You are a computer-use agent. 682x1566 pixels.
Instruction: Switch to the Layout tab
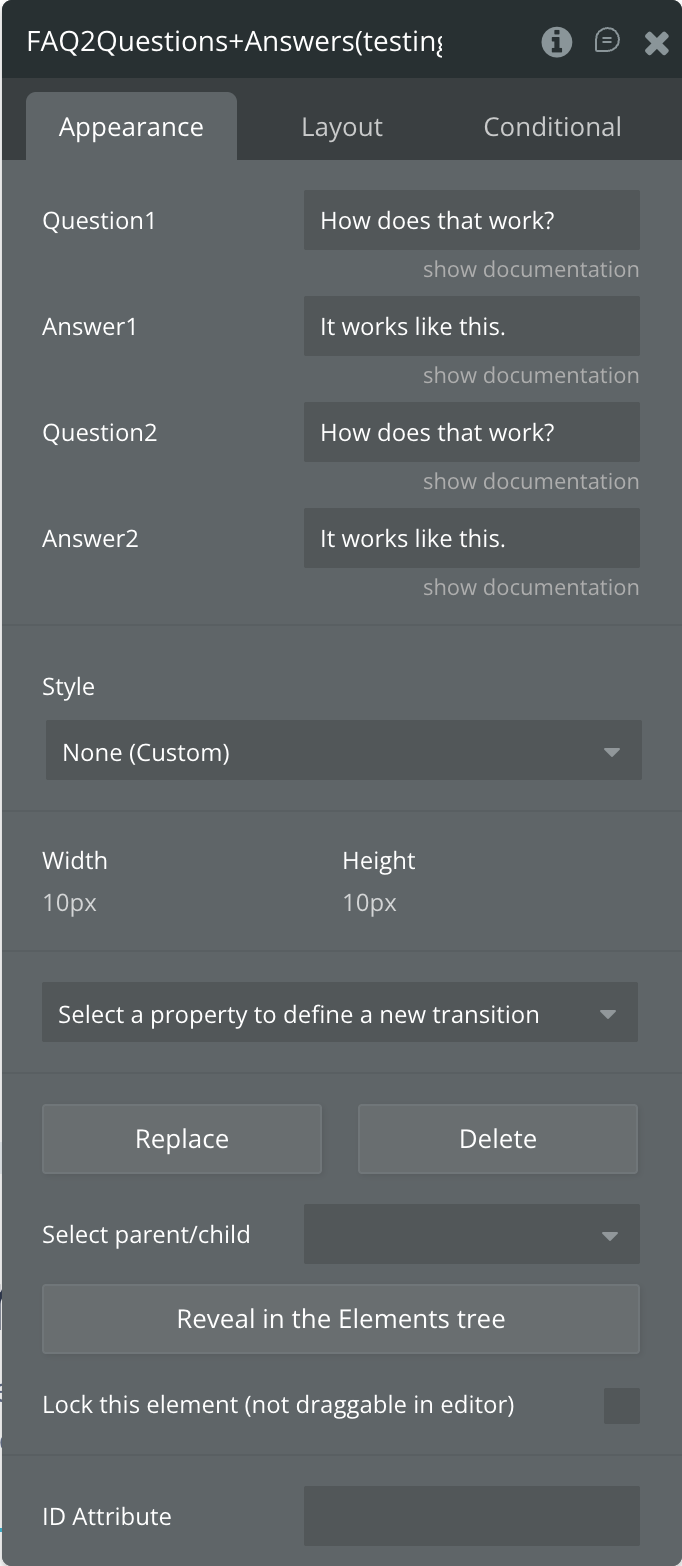(342, 127)
